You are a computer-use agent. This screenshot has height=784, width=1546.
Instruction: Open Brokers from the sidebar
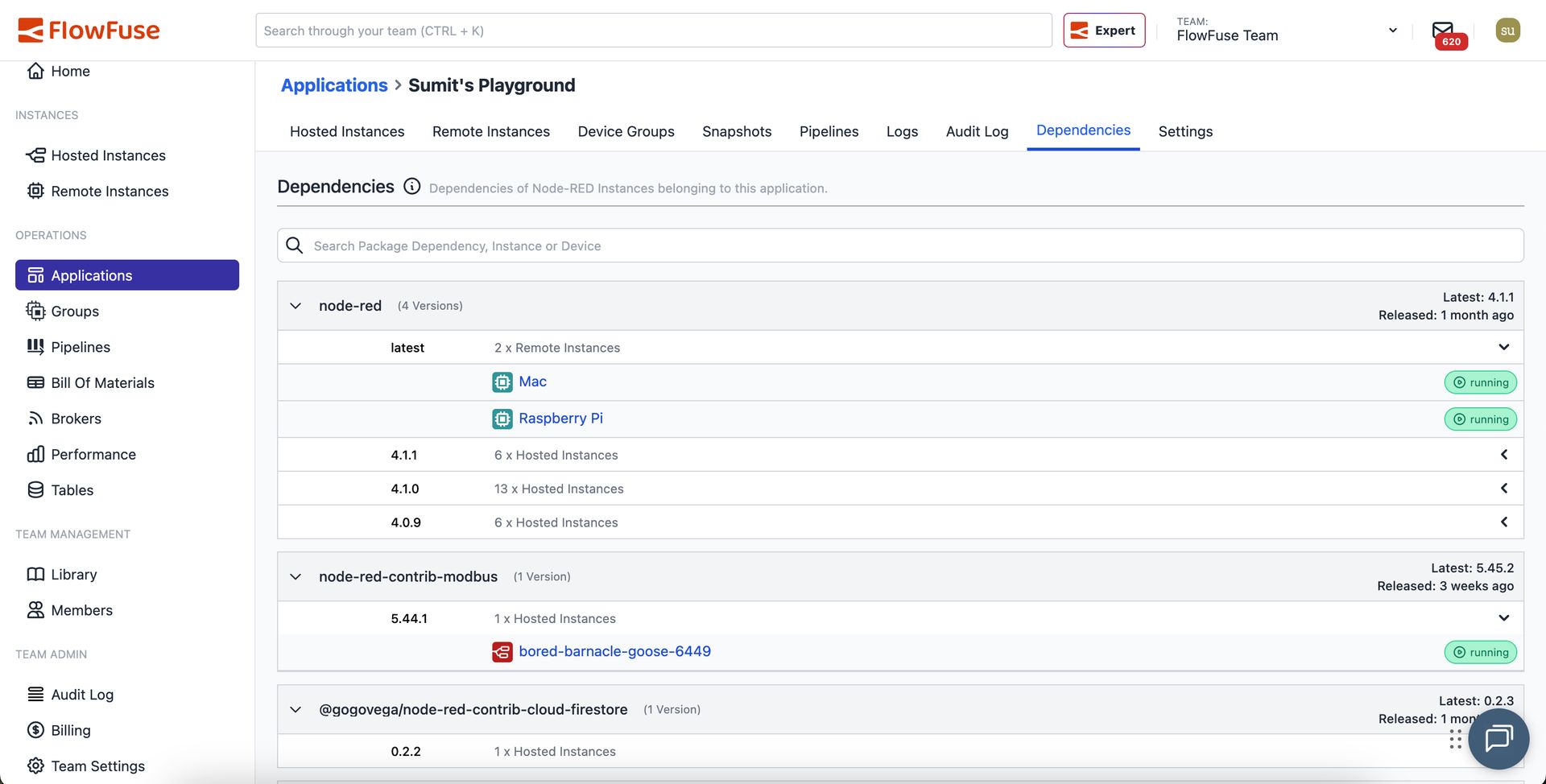click(76, 419)
